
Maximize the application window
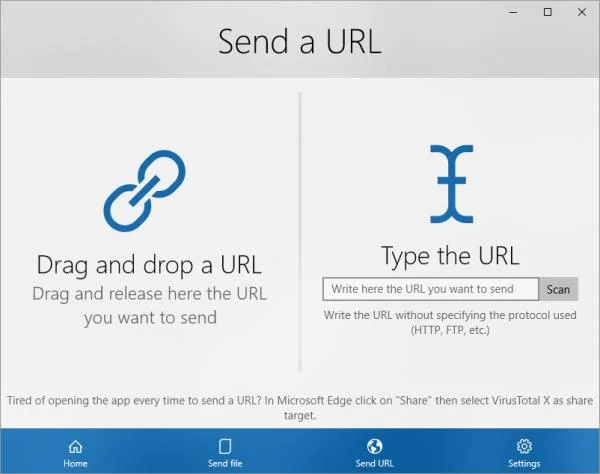[x=548, y=12]
